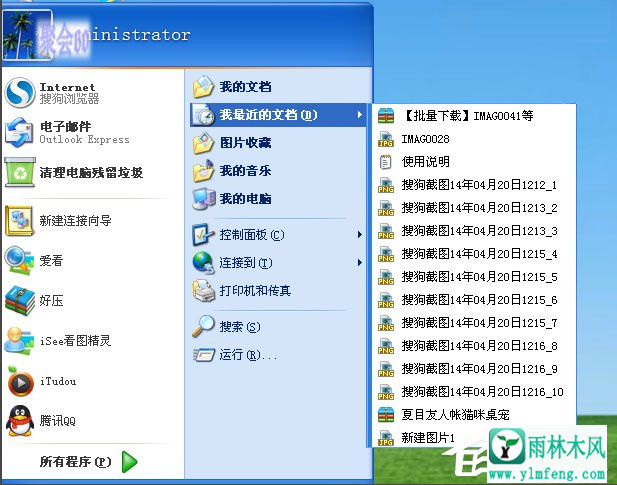Open 好压 archiver icon
This screenshot has width=617, height=485.
[20, 301]
